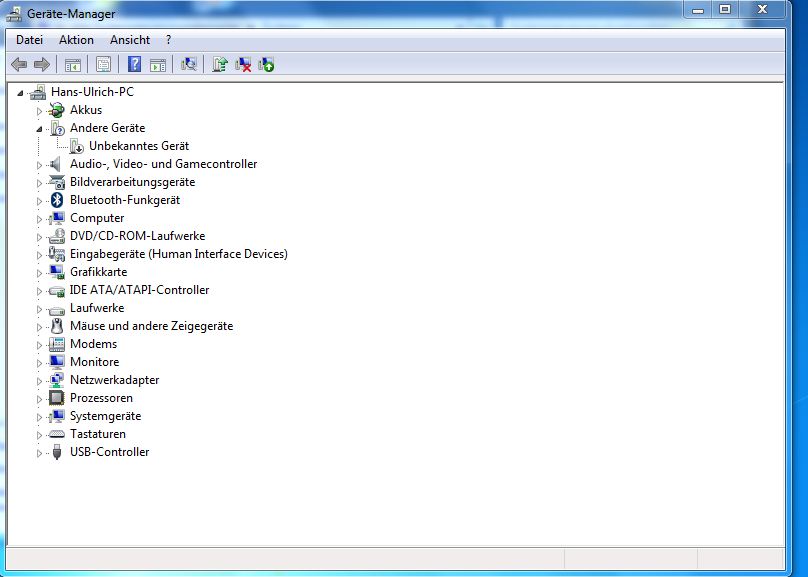
Task: Select the Prozessoren label
Action: (x=102, y=398)
